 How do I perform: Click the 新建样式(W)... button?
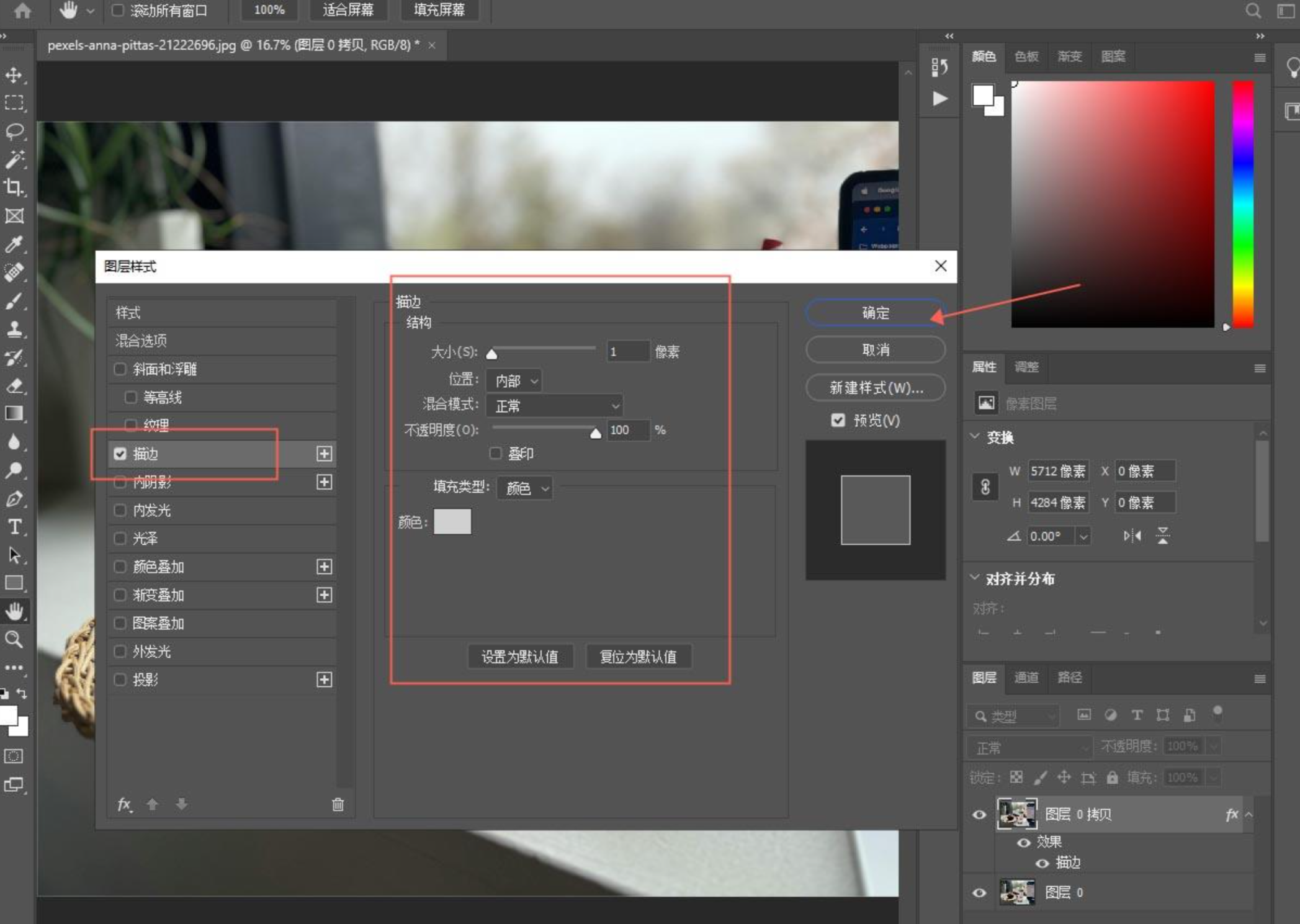point(876,388)
